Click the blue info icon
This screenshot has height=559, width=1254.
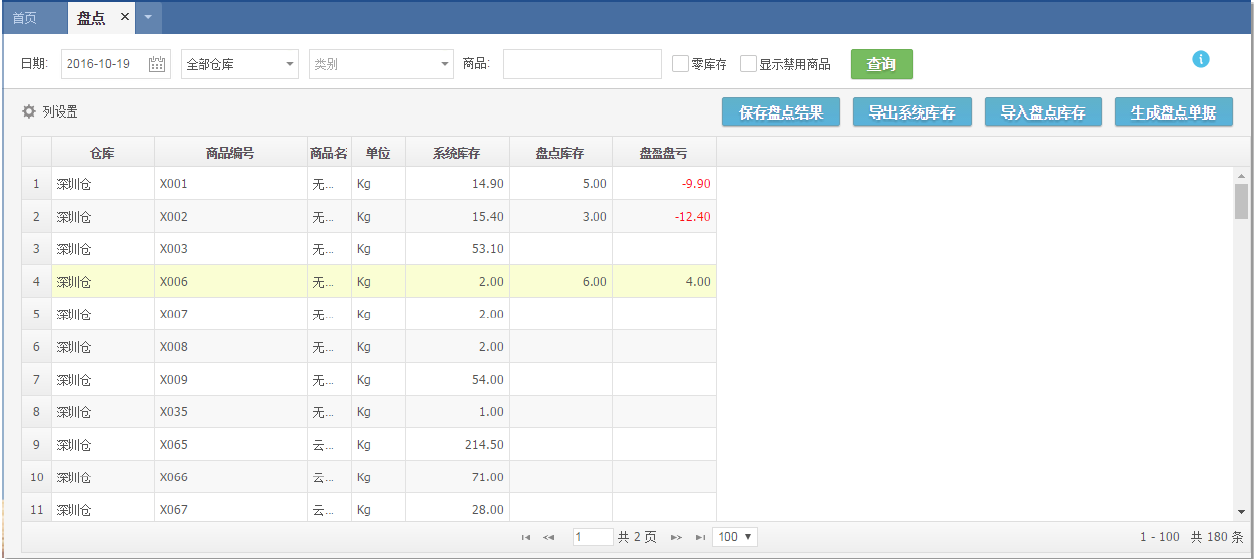(1201, 59)
